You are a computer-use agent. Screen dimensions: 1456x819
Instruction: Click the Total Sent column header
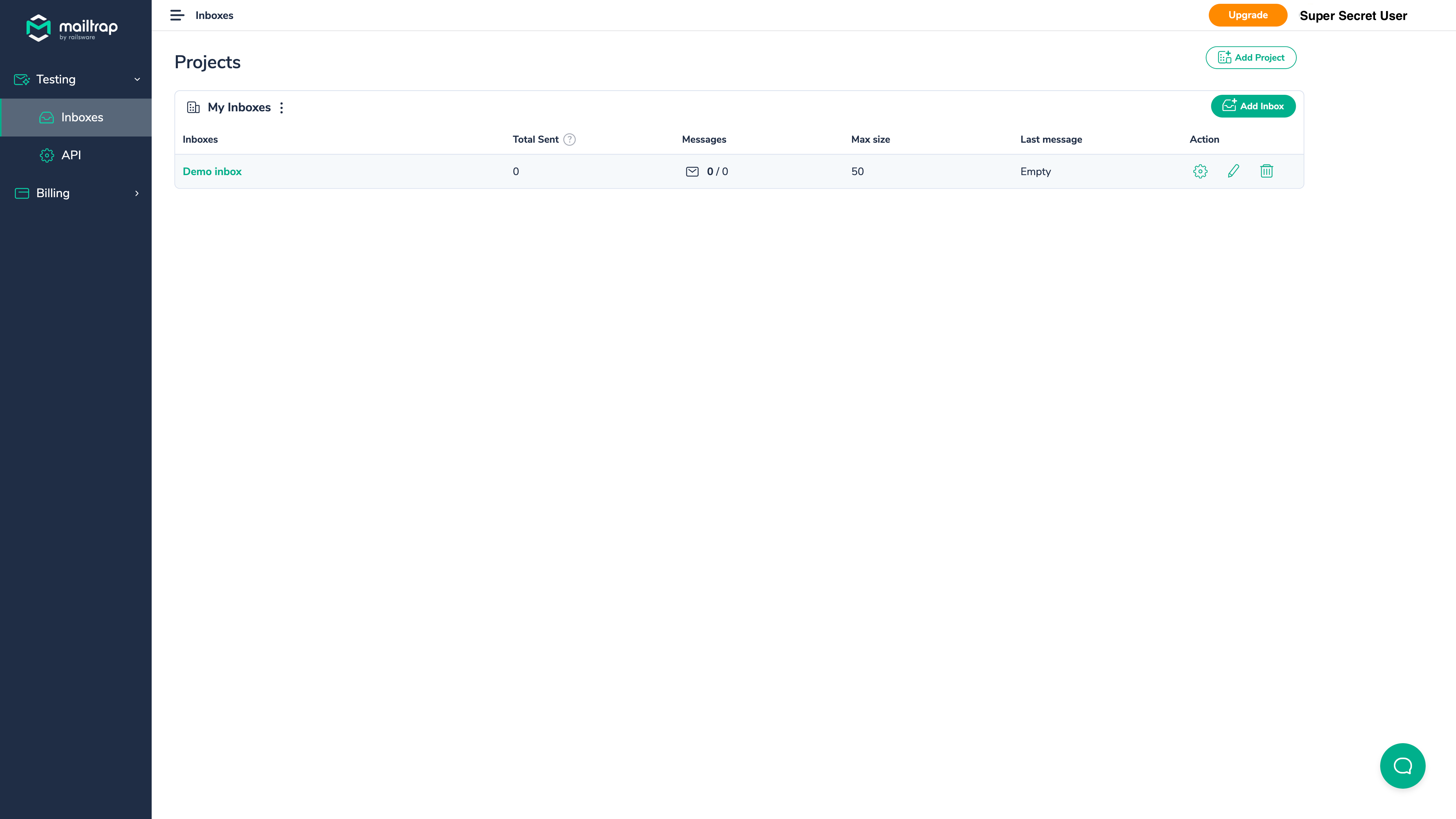535,140
